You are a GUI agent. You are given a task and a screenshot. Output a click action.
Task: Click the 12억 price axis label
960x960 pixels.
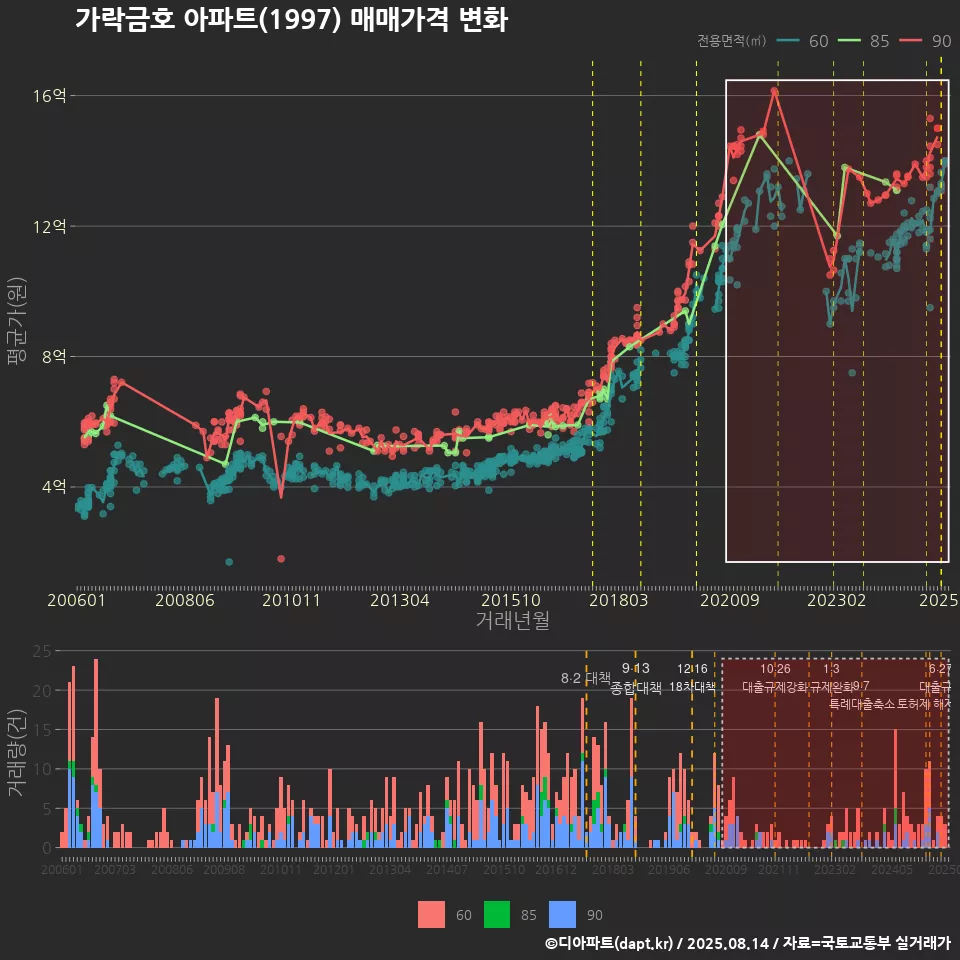(x=50, y=227)
